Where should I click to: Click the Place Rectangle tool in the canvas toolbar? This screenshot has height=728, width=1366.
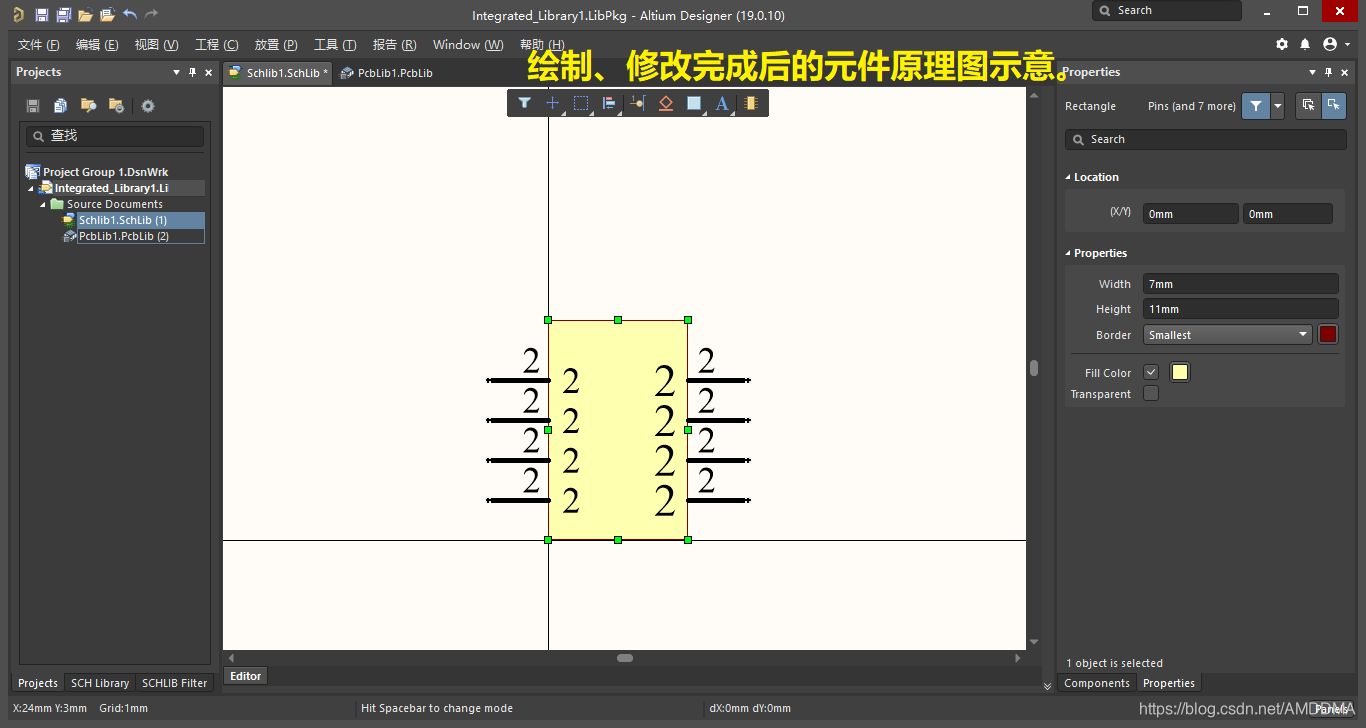tap(694, 103)
